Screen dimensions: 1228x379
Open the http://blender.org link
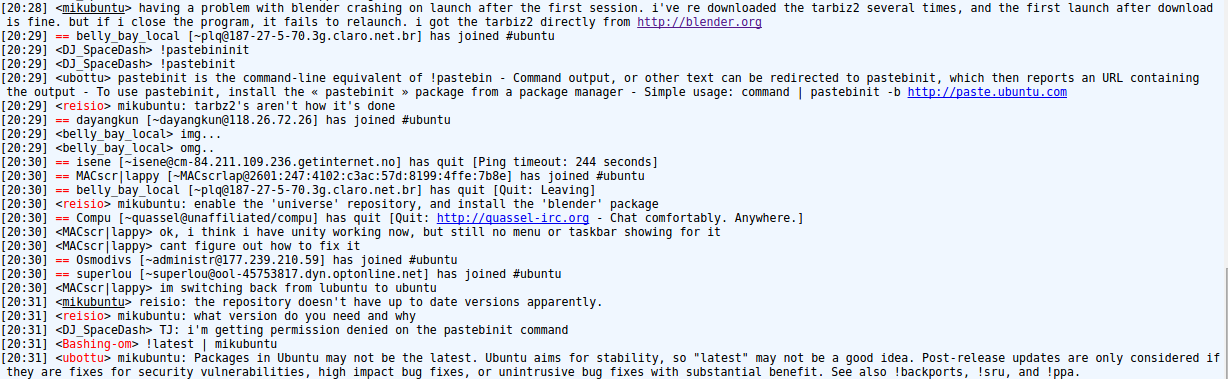[699, 21]
